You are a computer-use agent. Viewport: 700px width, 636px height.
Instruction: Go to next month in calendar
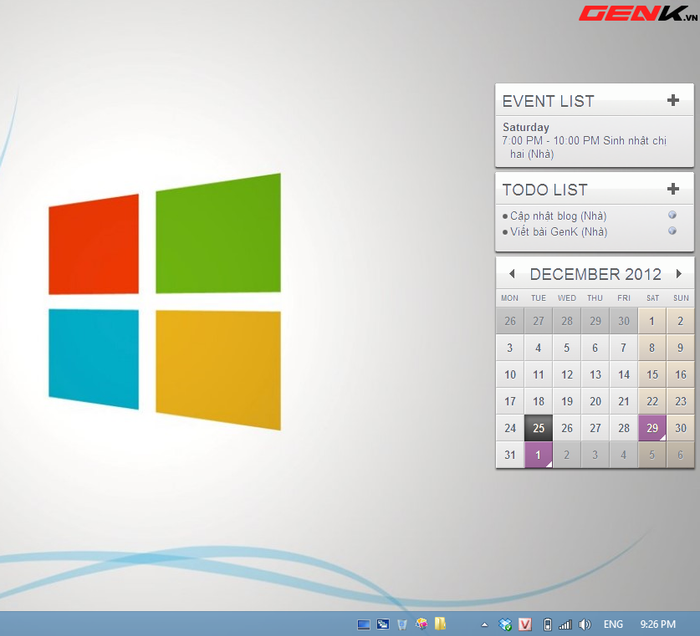tap(679, 274)
